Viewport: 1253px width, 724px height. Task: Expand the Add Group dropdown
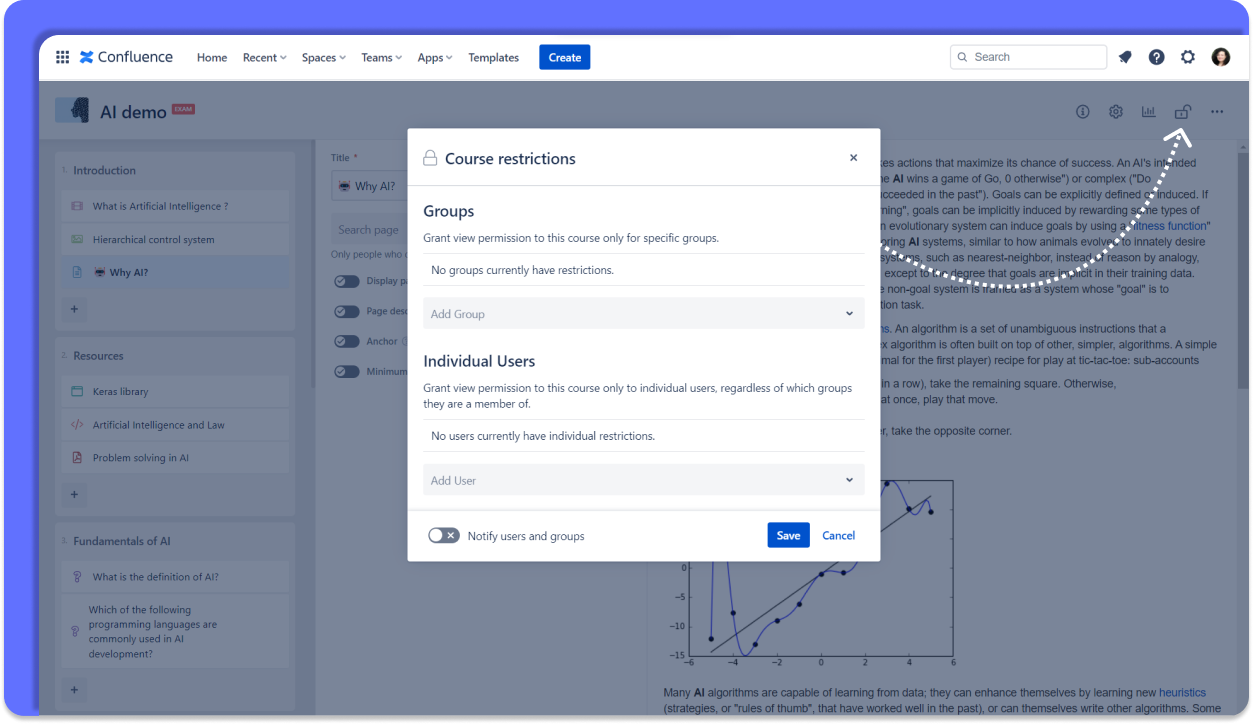[643, 314]
